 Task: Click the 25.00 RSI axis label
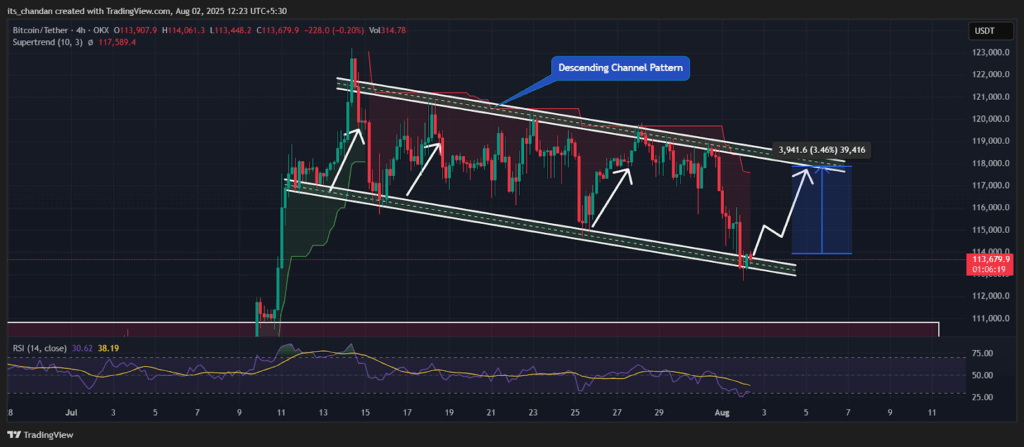tap(983, 397)
